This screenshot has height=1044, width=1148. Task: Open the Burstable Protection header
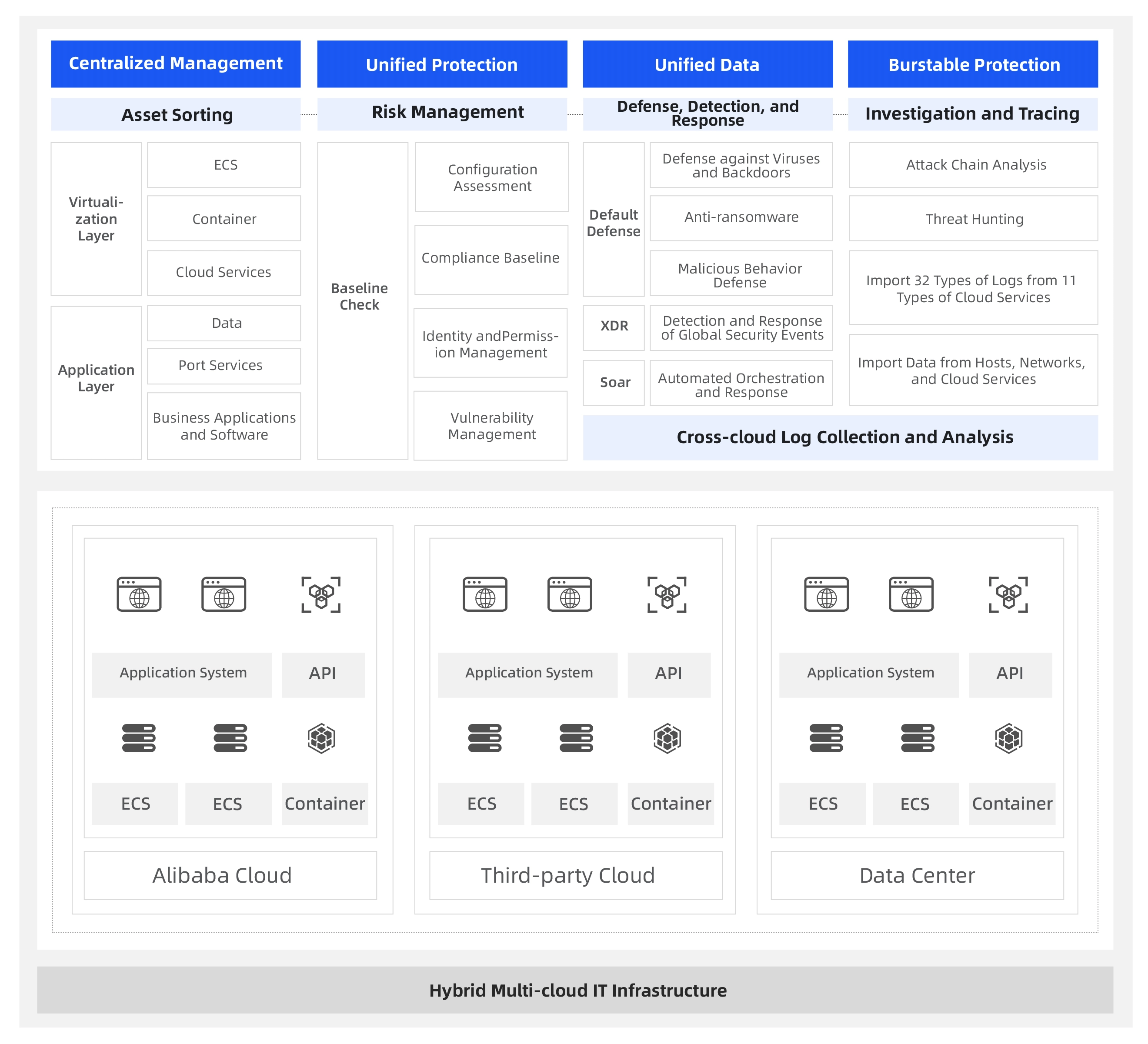coord(973,64)
